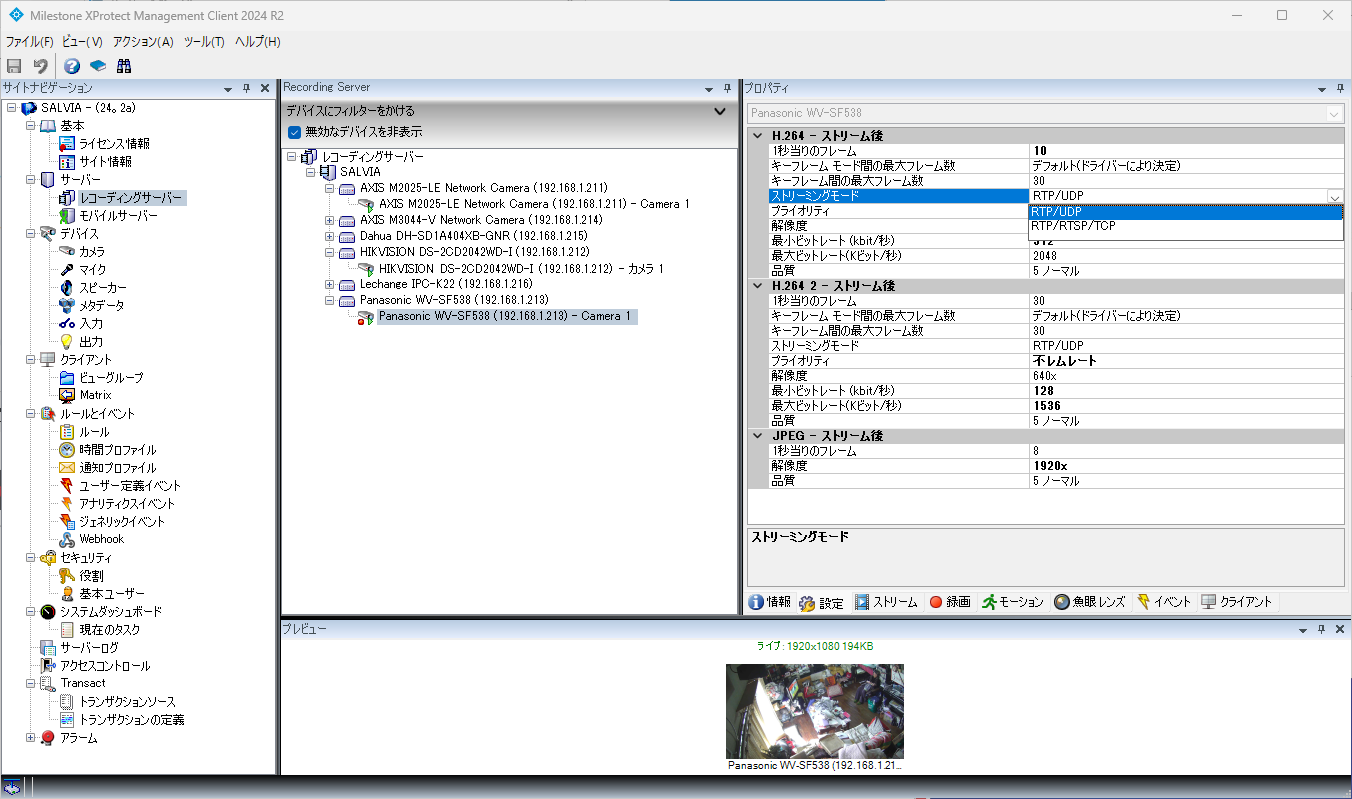1352x799 pixels.
Task: Click the Panasonic camera preview thumbnail
Action: pyautogui.click(x=814, y=711)
